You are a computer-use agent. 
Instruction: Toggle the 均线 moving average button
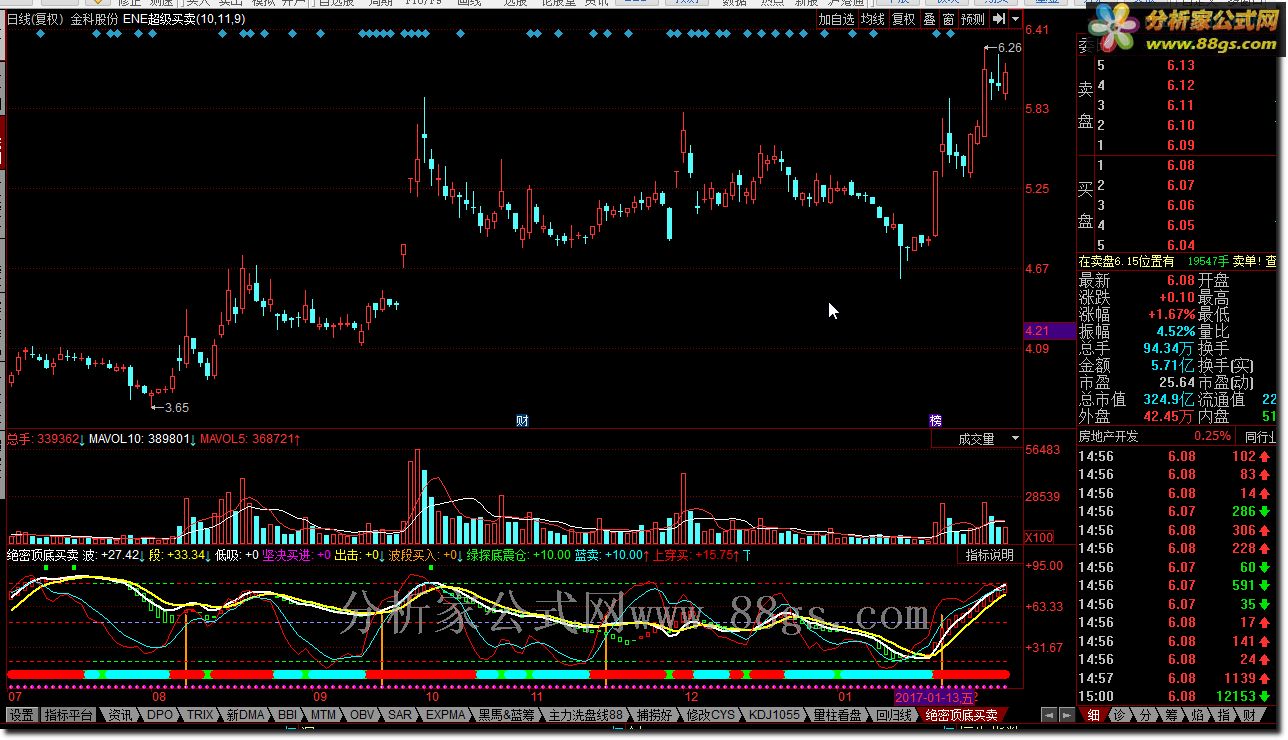(x=873, y=18)
